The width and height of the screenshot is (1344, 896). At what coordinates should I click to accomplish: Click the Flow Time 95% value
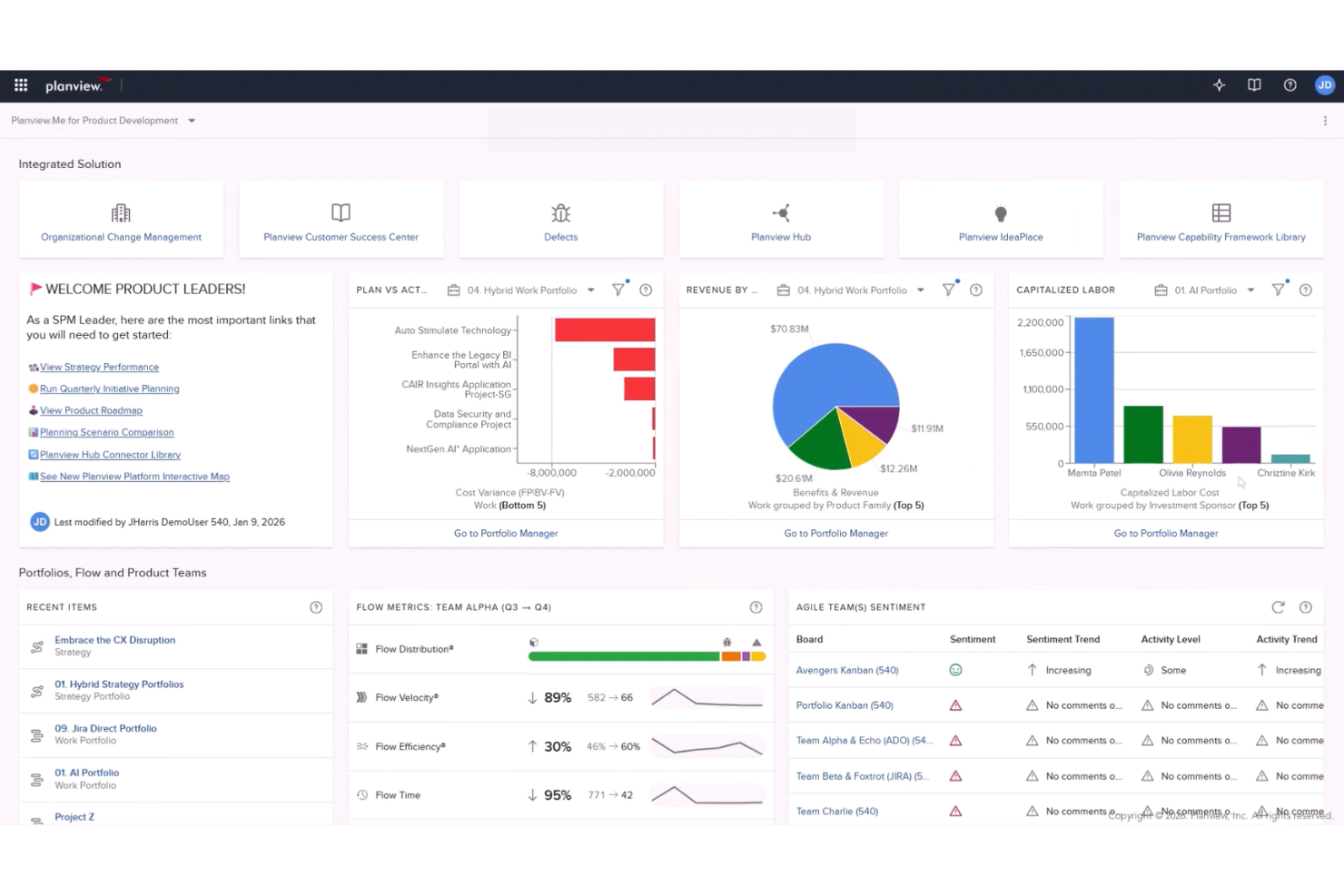tap(558, 795)
